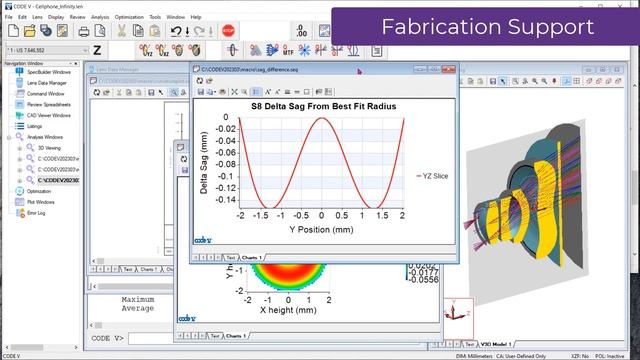Click the increase font size icon in the chart toolbar

coord(268,92)
